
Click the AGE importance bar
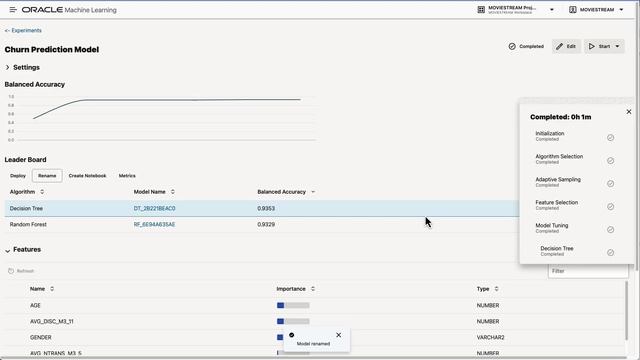point(293,305)
